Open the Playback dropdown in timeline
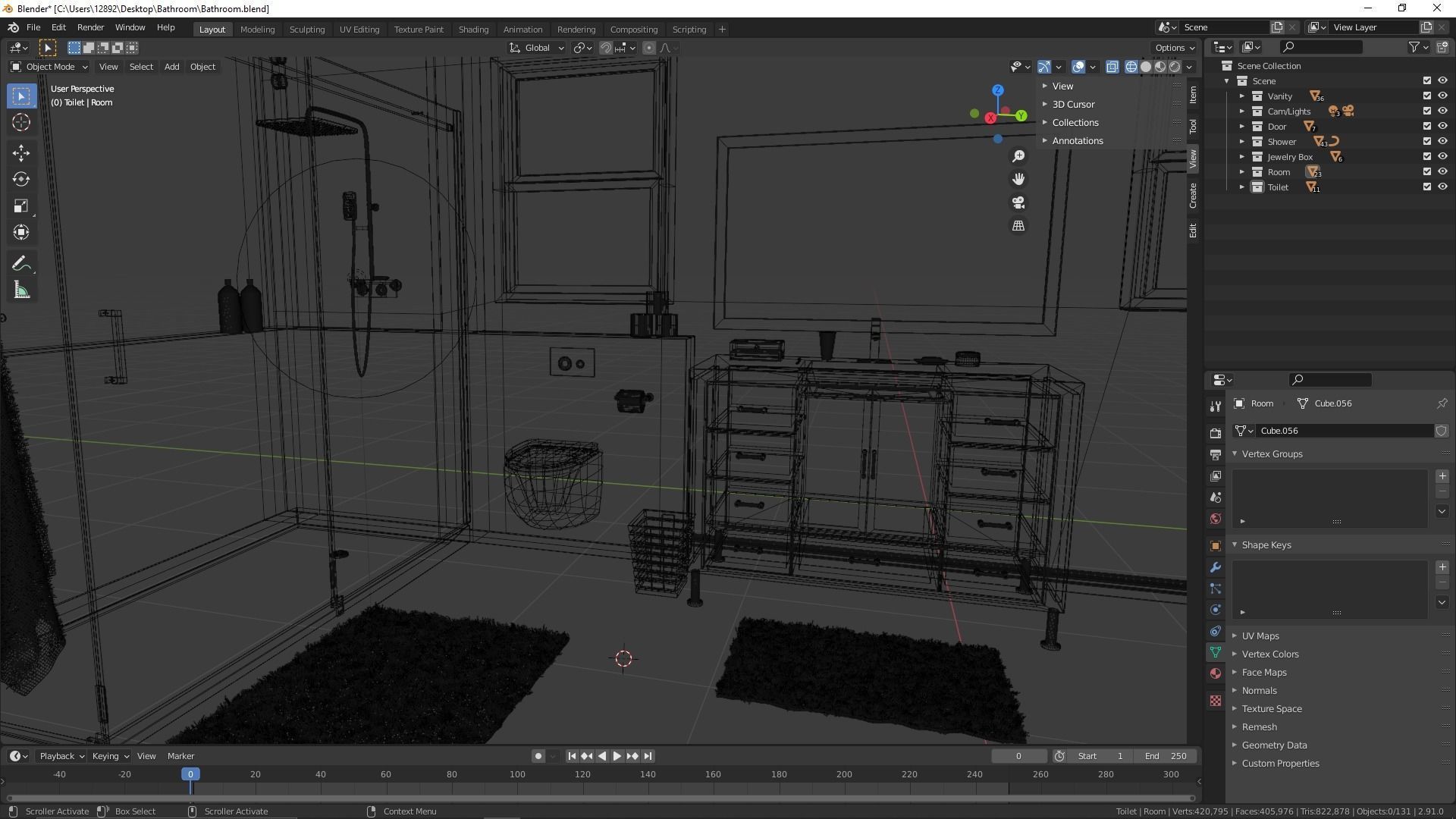Screen dimensions: 1456x819 click(61, 756)
